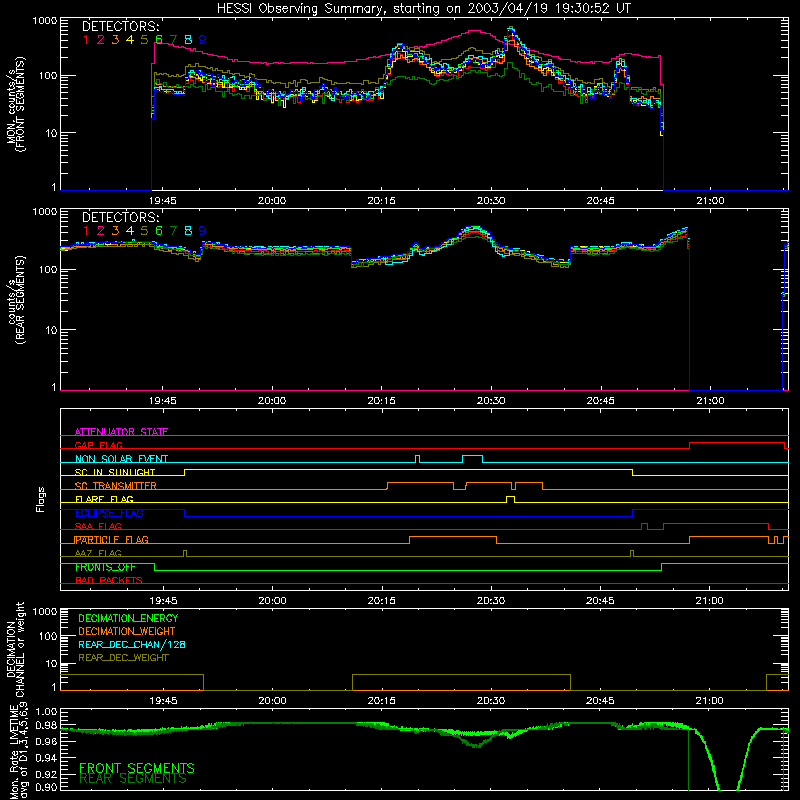Click the SC_IN_SUNLIGHT flag label
The width and height of the screenshot is (800, 800).
pos(115,472)
